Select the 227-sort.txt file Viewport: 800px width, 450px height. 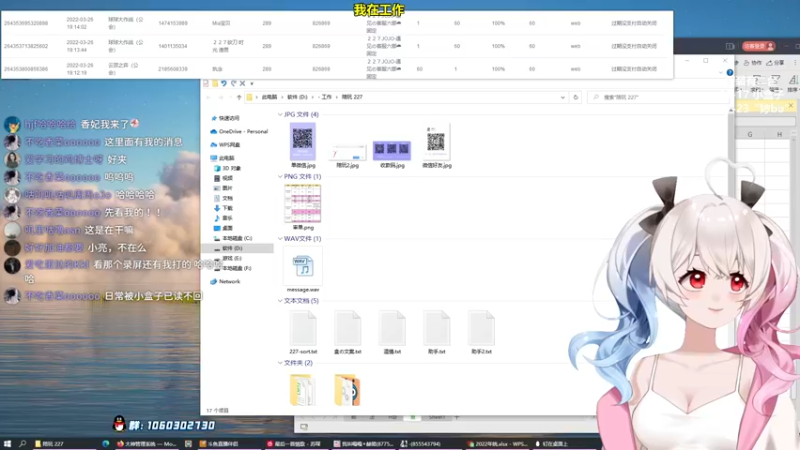point(303,332)
